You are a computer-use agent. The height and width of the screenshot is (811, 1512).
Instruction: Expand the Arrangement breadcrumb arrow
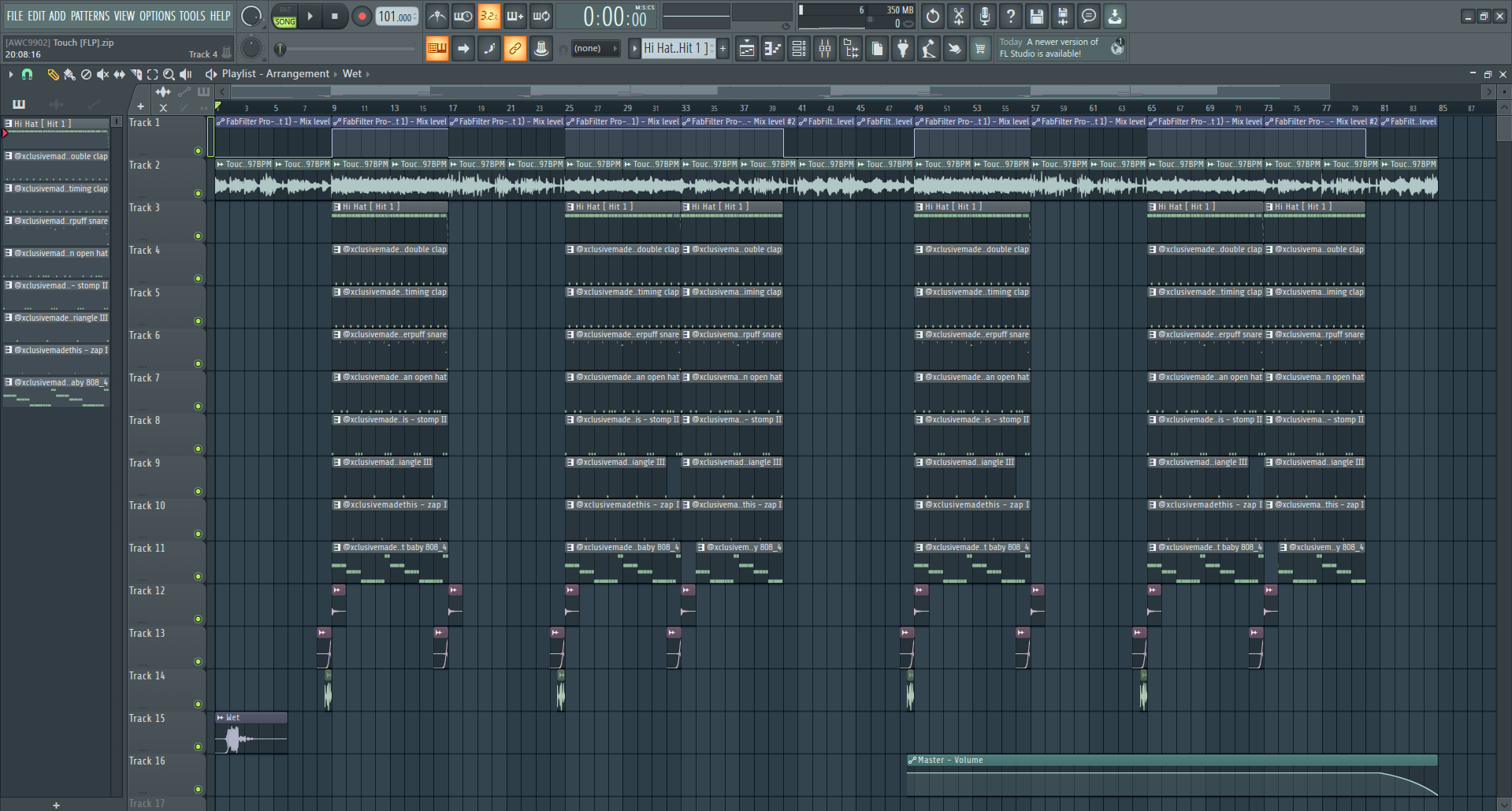click(336, 74)
